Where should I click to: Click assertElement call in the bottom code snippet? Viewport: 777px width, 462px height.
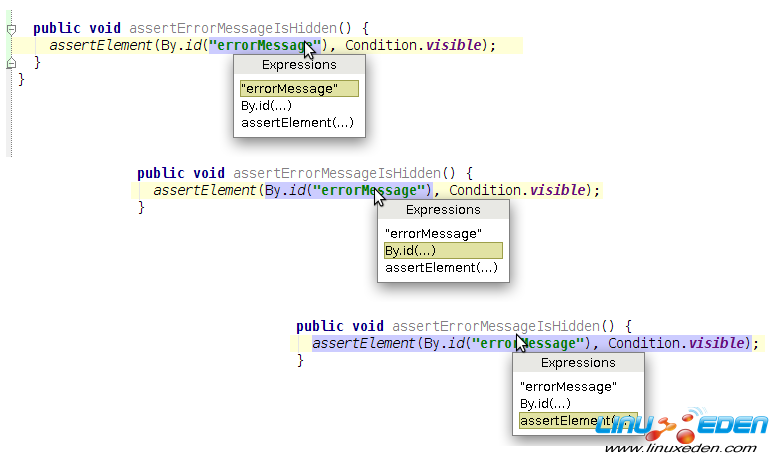pos(362,343)
